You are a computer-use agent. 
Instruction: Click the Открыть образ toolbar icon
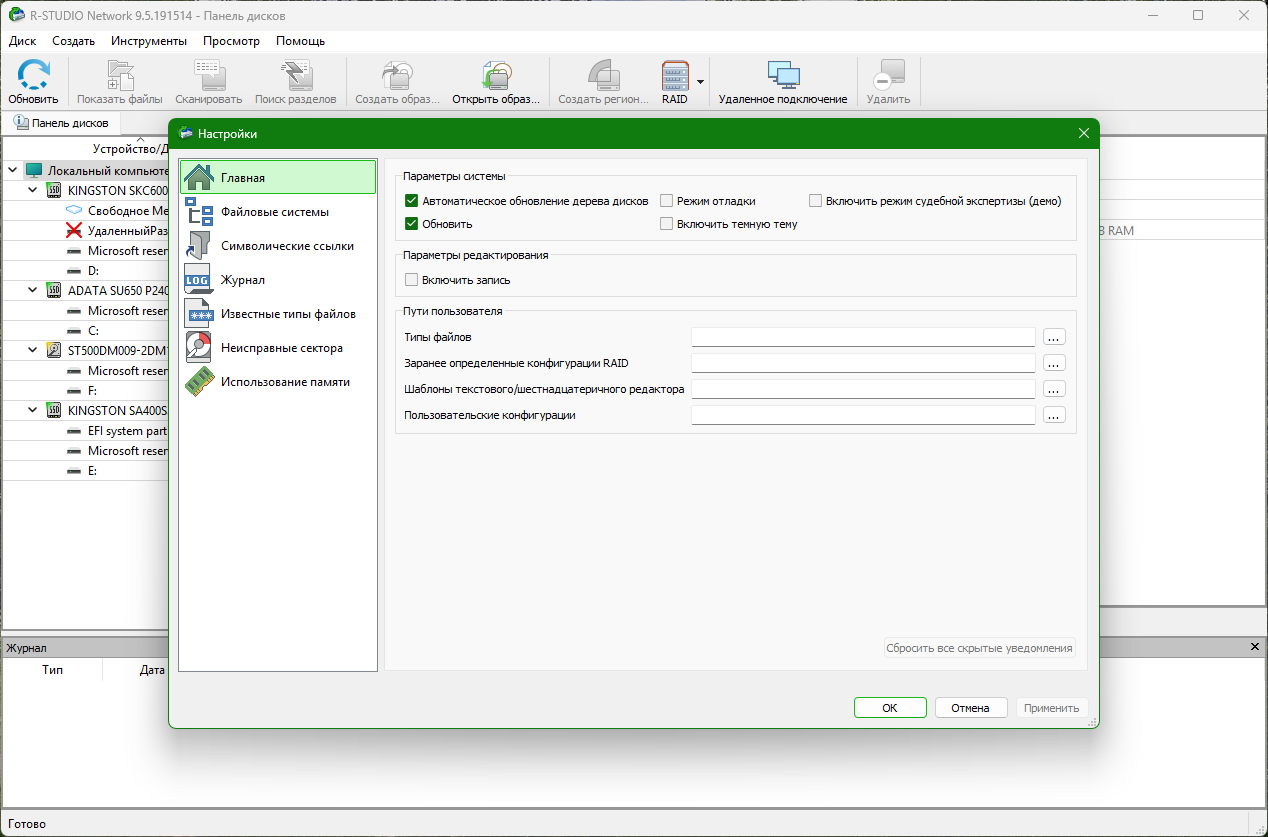(496, 75)
